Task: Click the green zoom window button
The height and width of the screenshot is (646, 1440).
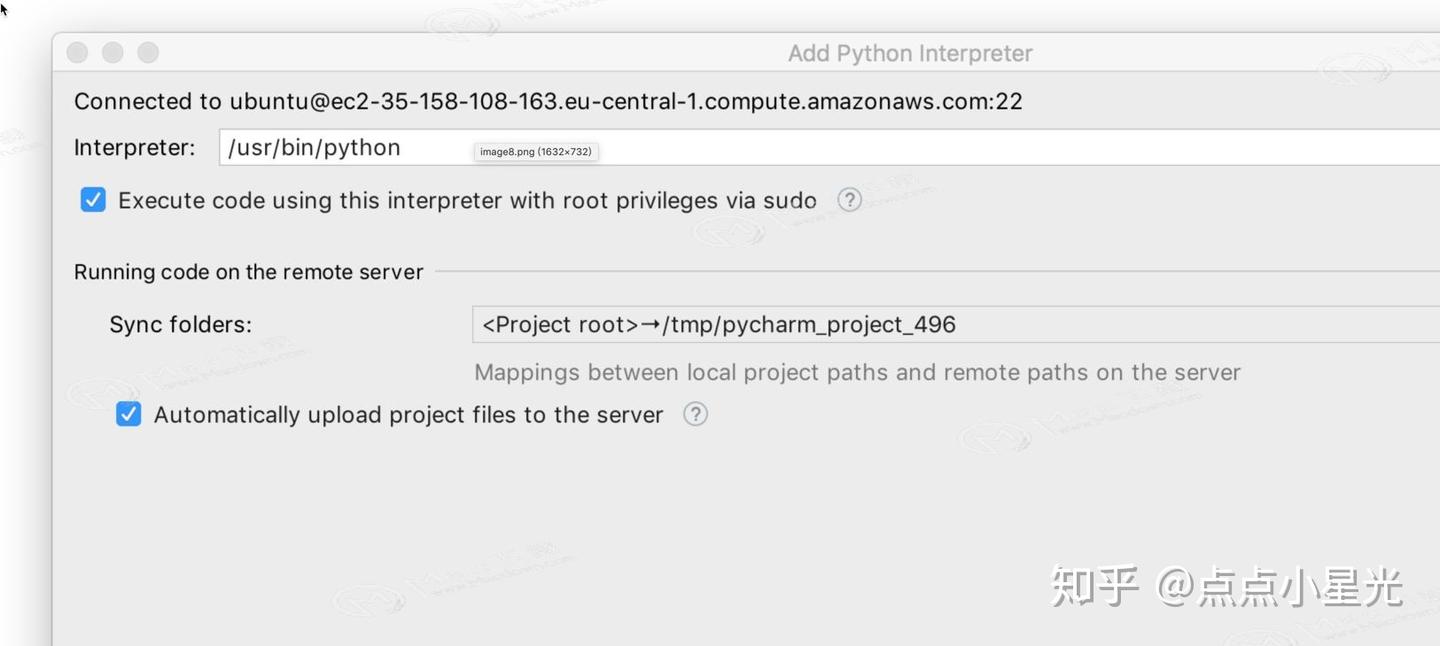Action: [148, 52]
